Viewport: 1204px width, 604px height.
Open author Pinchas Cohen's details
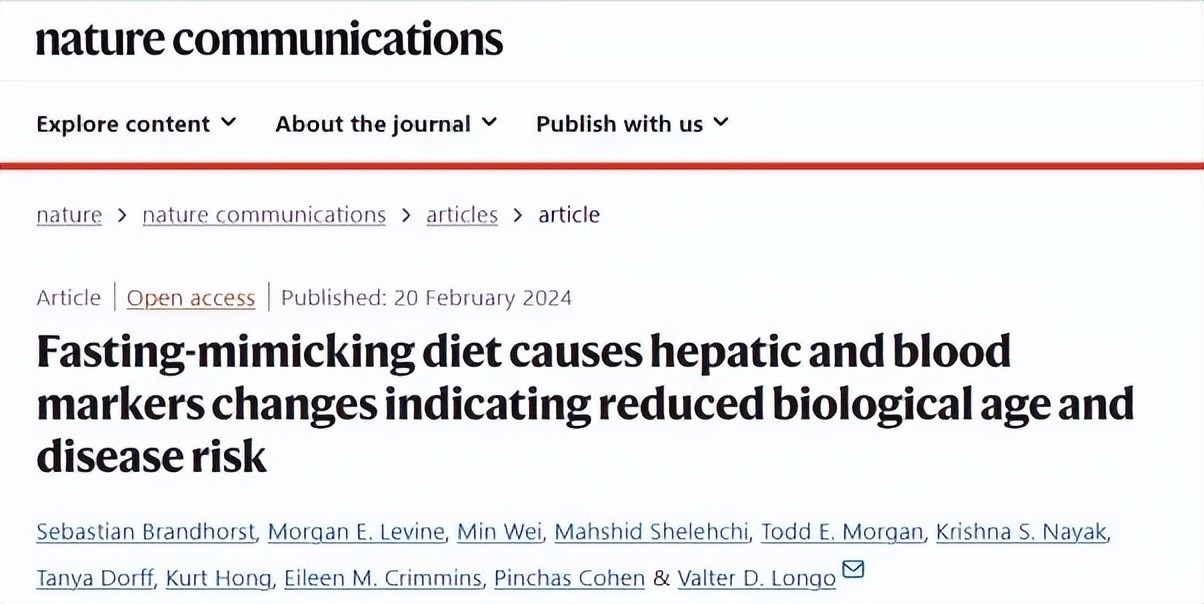pos(568,578)
